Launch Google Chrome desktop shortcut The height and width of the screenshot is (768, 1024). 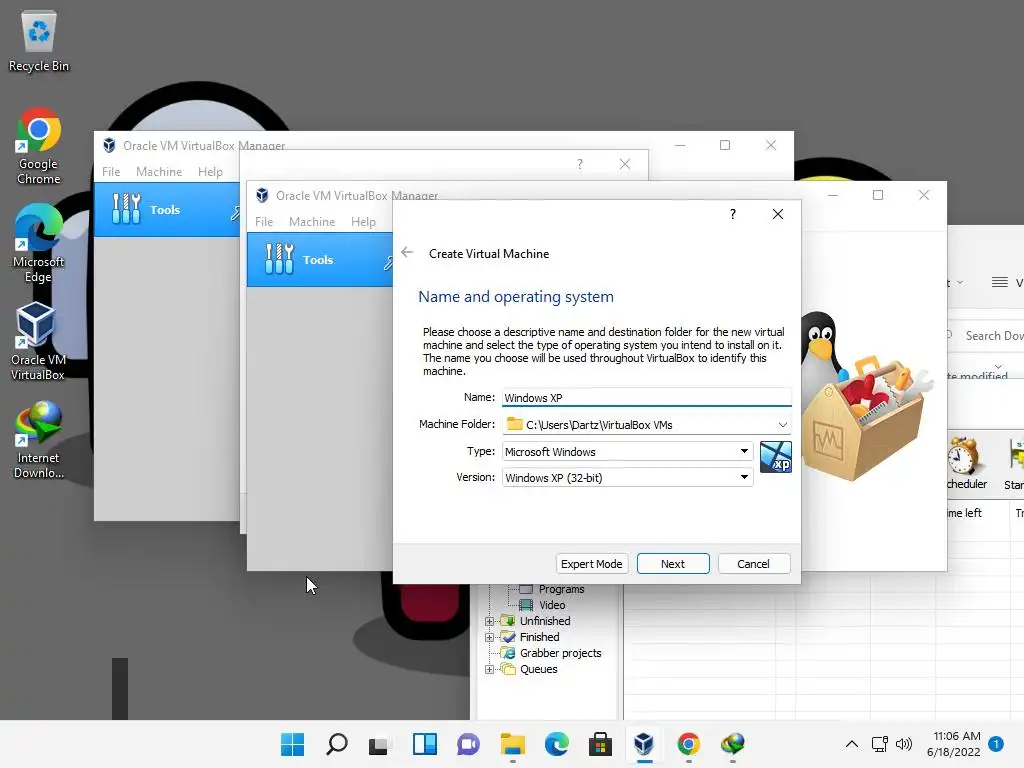(39, 146)
